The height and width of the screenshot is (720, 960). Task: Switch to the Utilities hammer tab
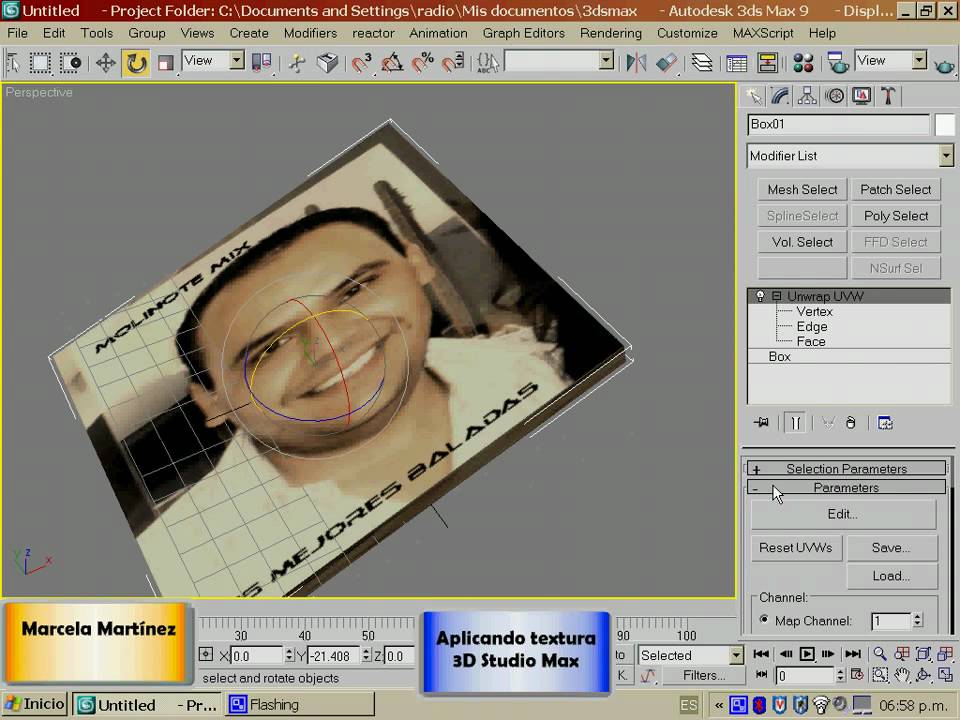(x=888, y=96)
